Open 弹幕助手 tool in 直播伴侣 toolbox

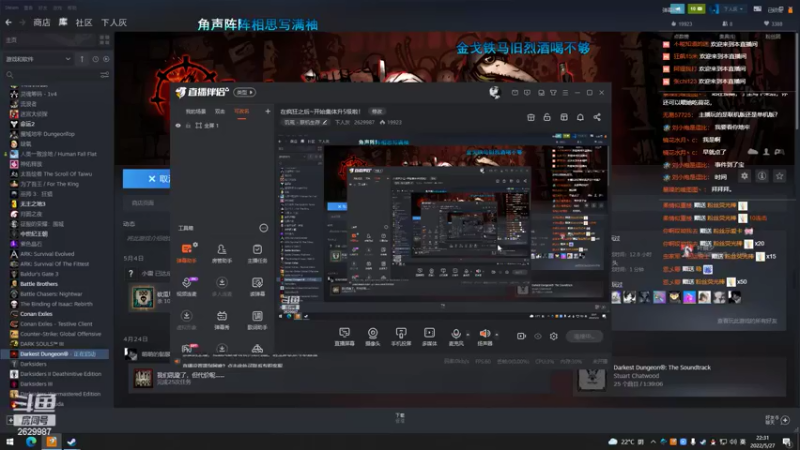tap(187, 253)
